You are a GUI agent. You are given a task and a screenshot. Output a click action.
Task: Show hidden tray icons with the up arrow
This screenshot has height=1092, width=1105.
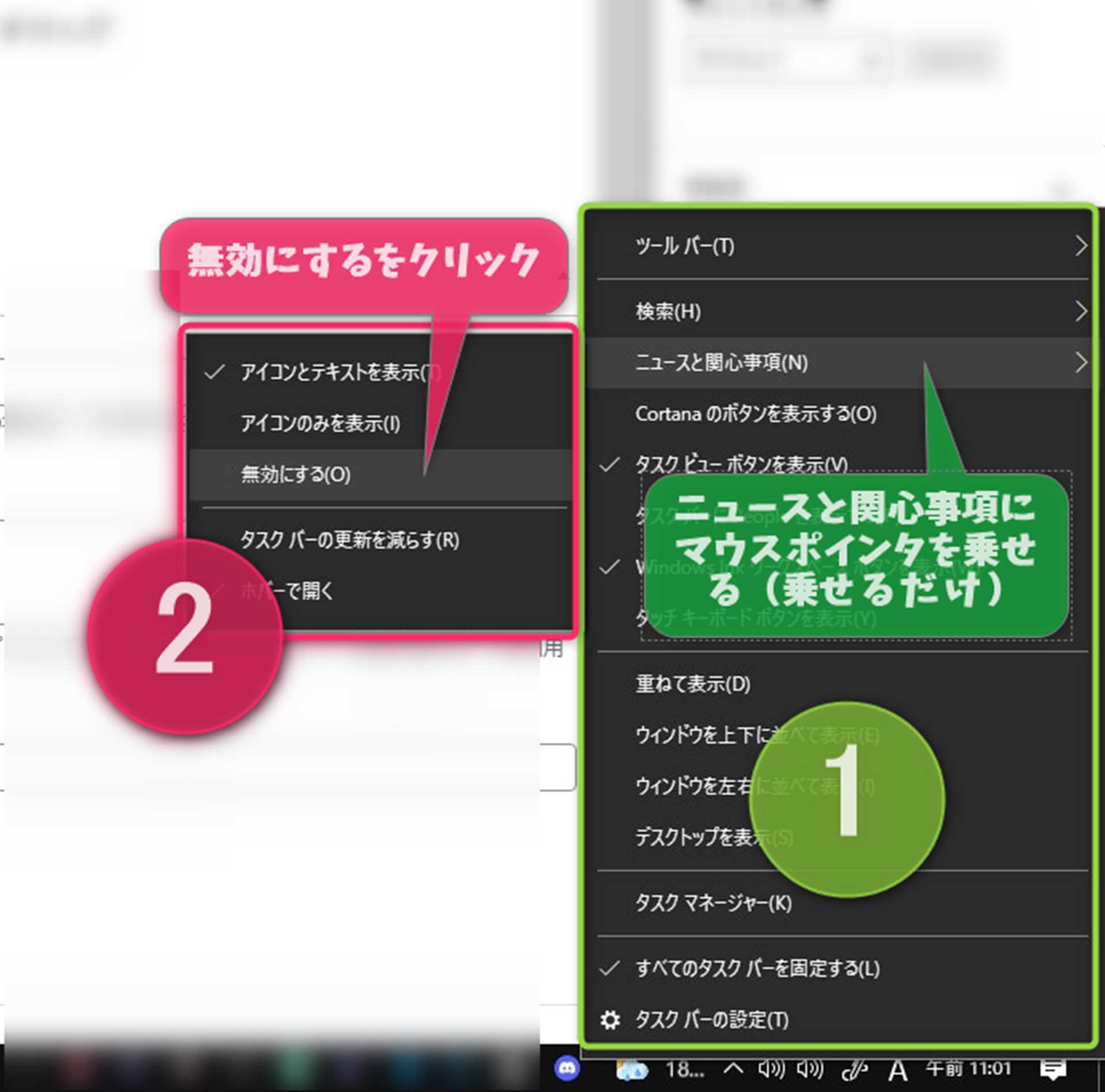click(x=733, y=1069)
